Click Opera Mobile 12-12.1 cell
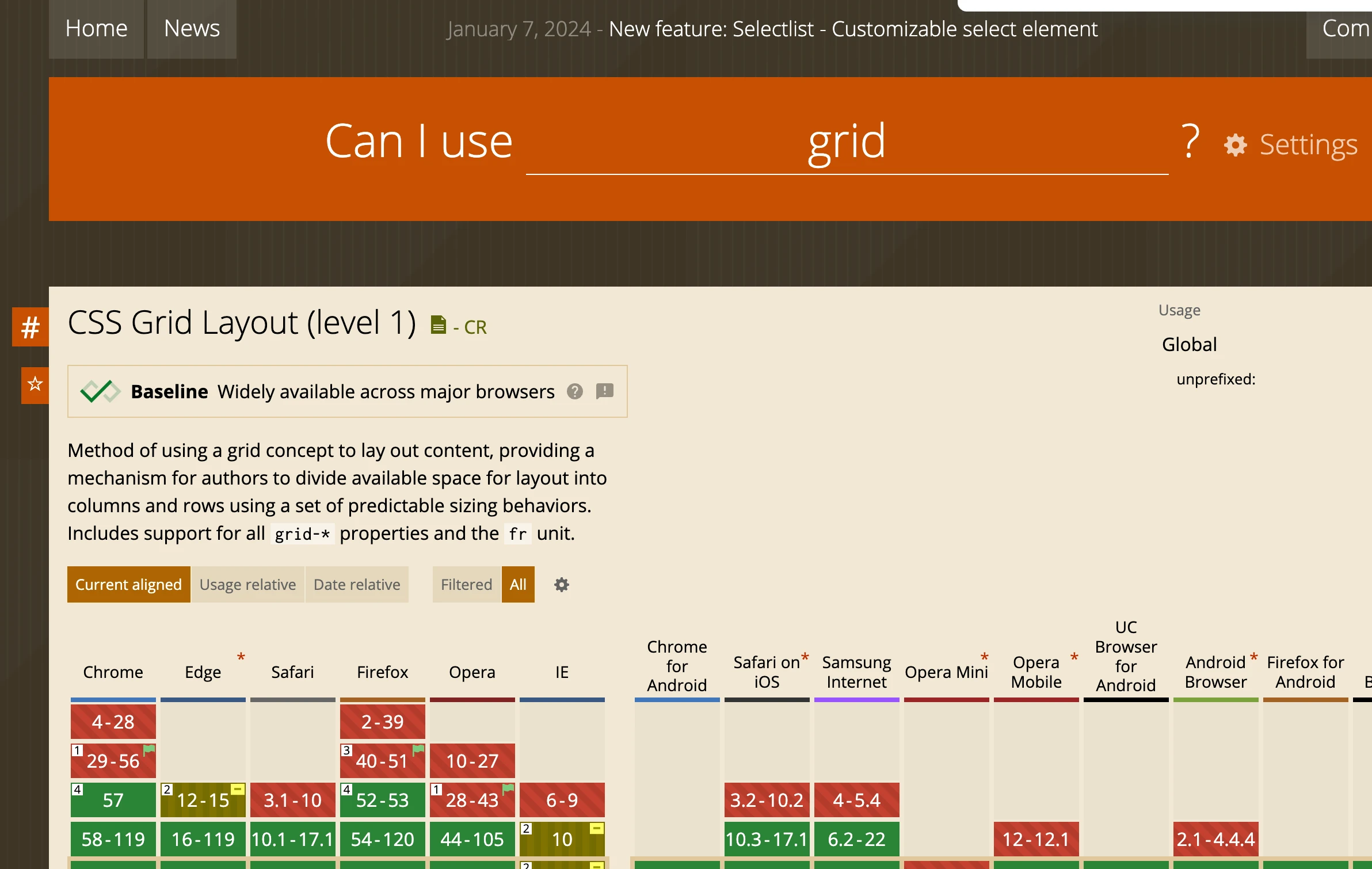1372x869 pixels. (x=1036, y=839)
